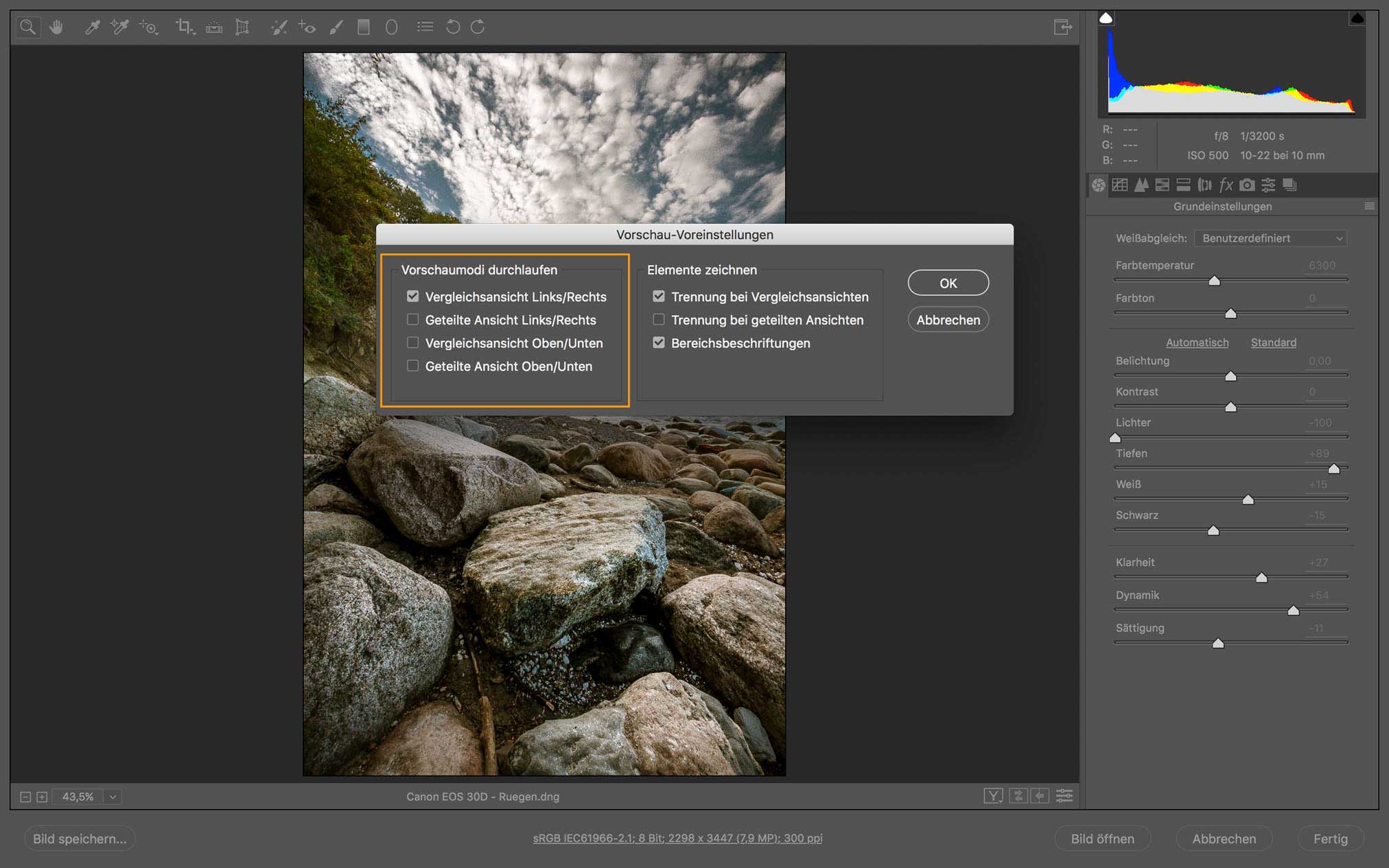Open the Grundeinstellungen panel menu
This screenshot has height=868, width=1389.
tap(1369, 207)
